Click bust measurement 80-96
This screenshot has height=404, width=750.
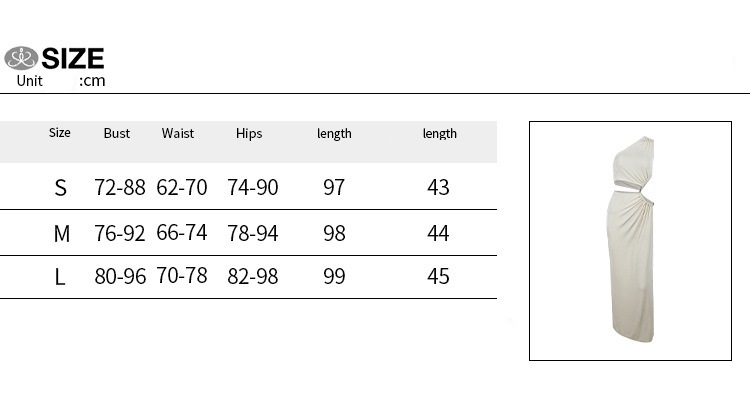click(120, 277)
